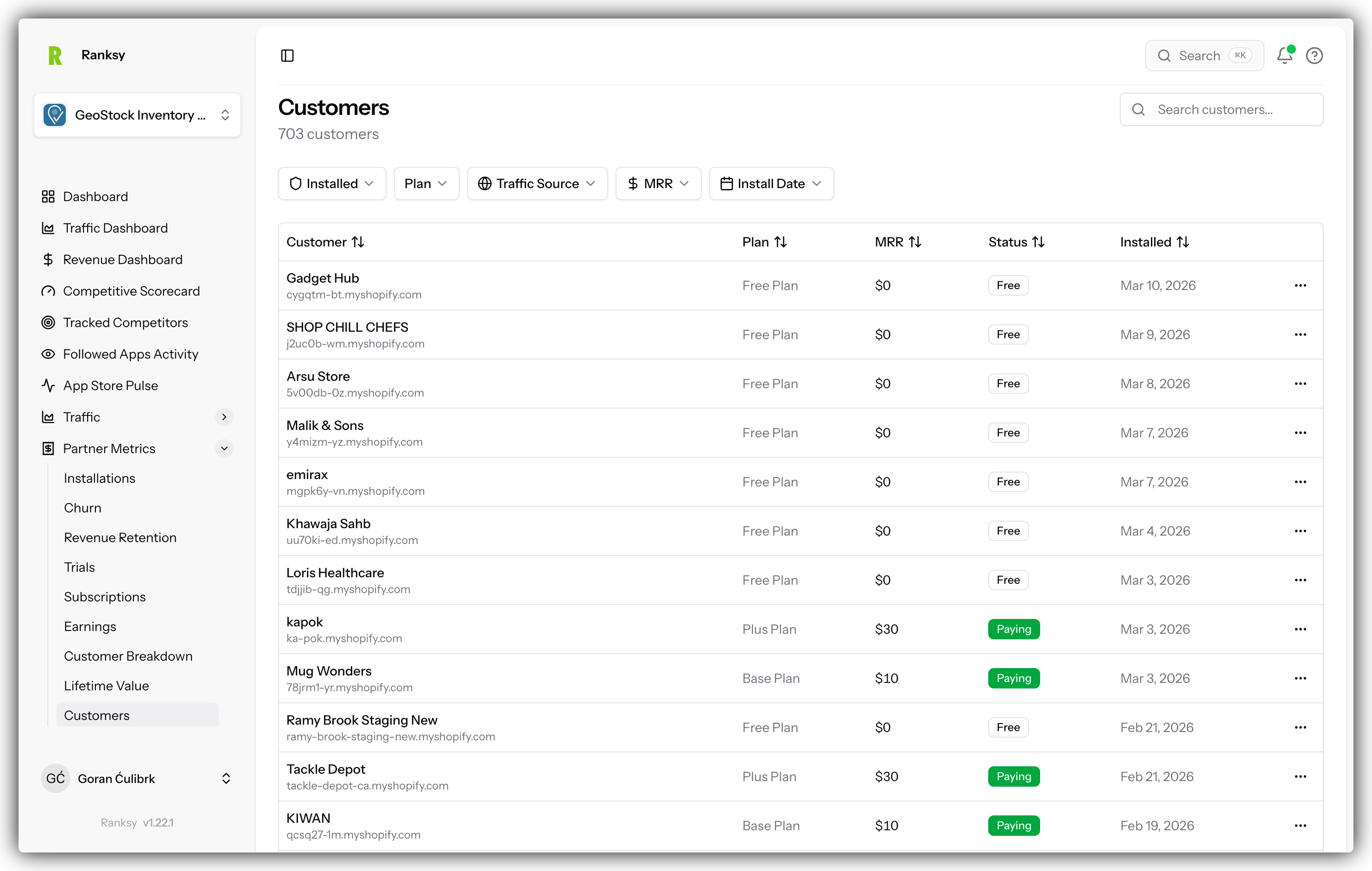This screenshot has height=871, width=1372.
Task: Sort table by MRR column
Action: 898,242
